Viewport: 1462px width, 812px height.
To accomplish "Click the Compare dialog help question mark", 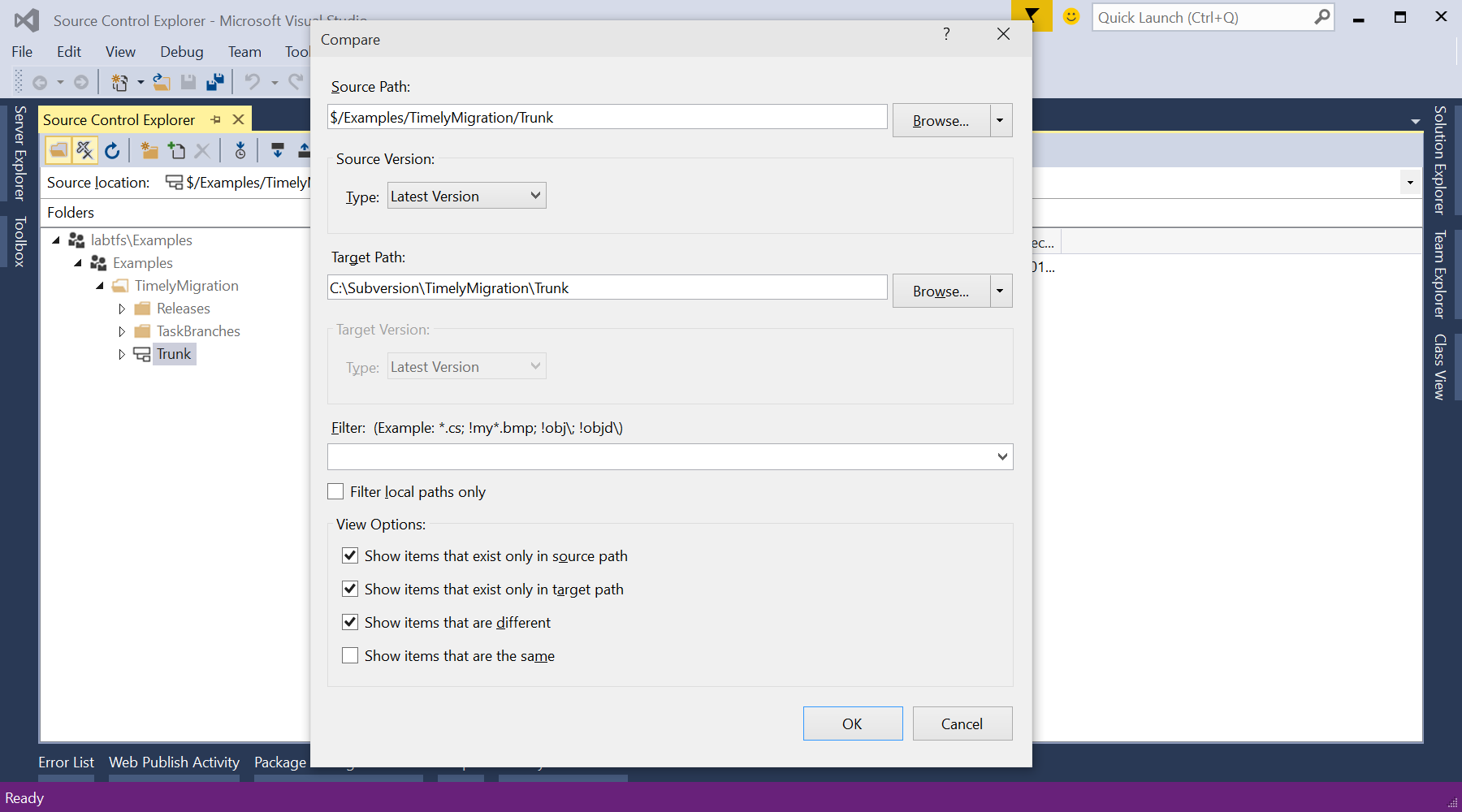I will [x=946, y=33].
